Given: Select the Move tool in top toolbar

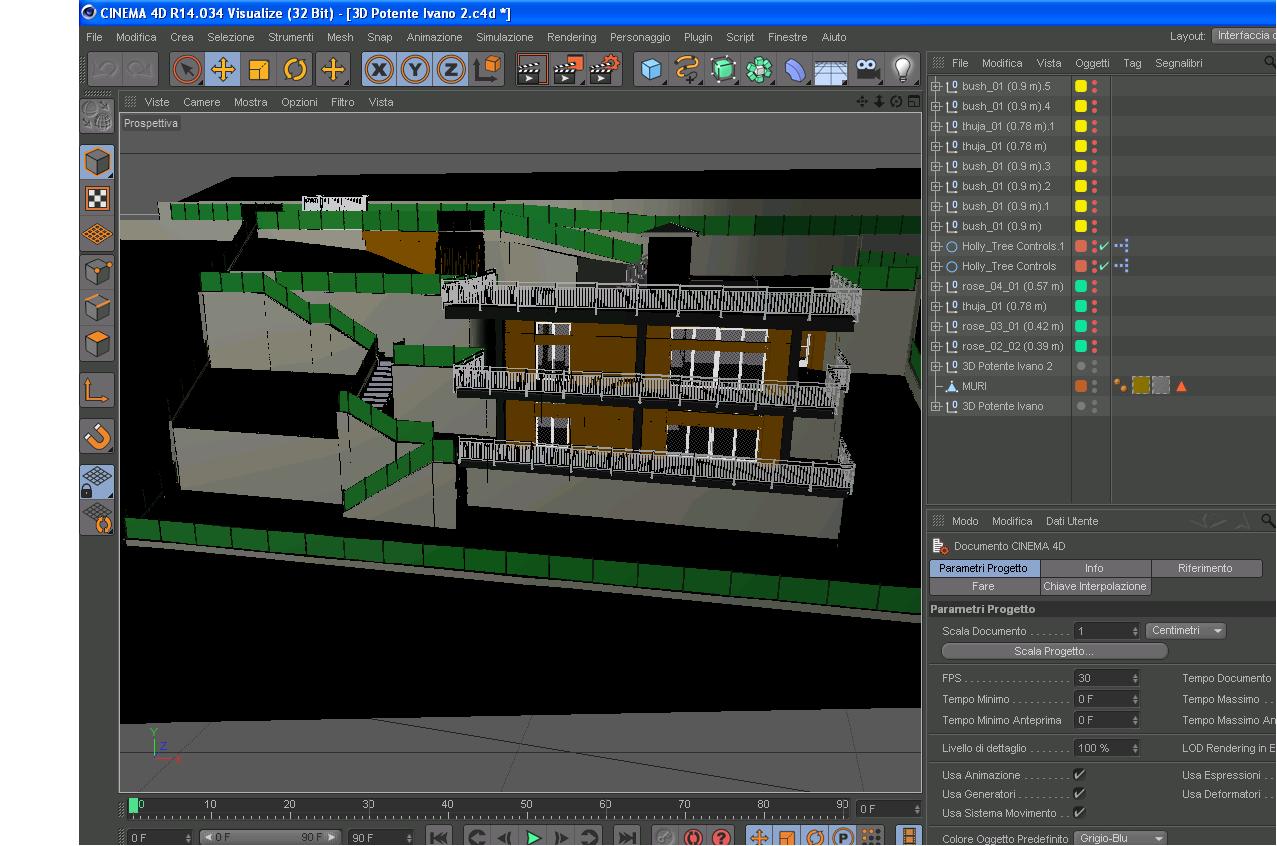Looking at the screenshot, I should pos(222,69).
